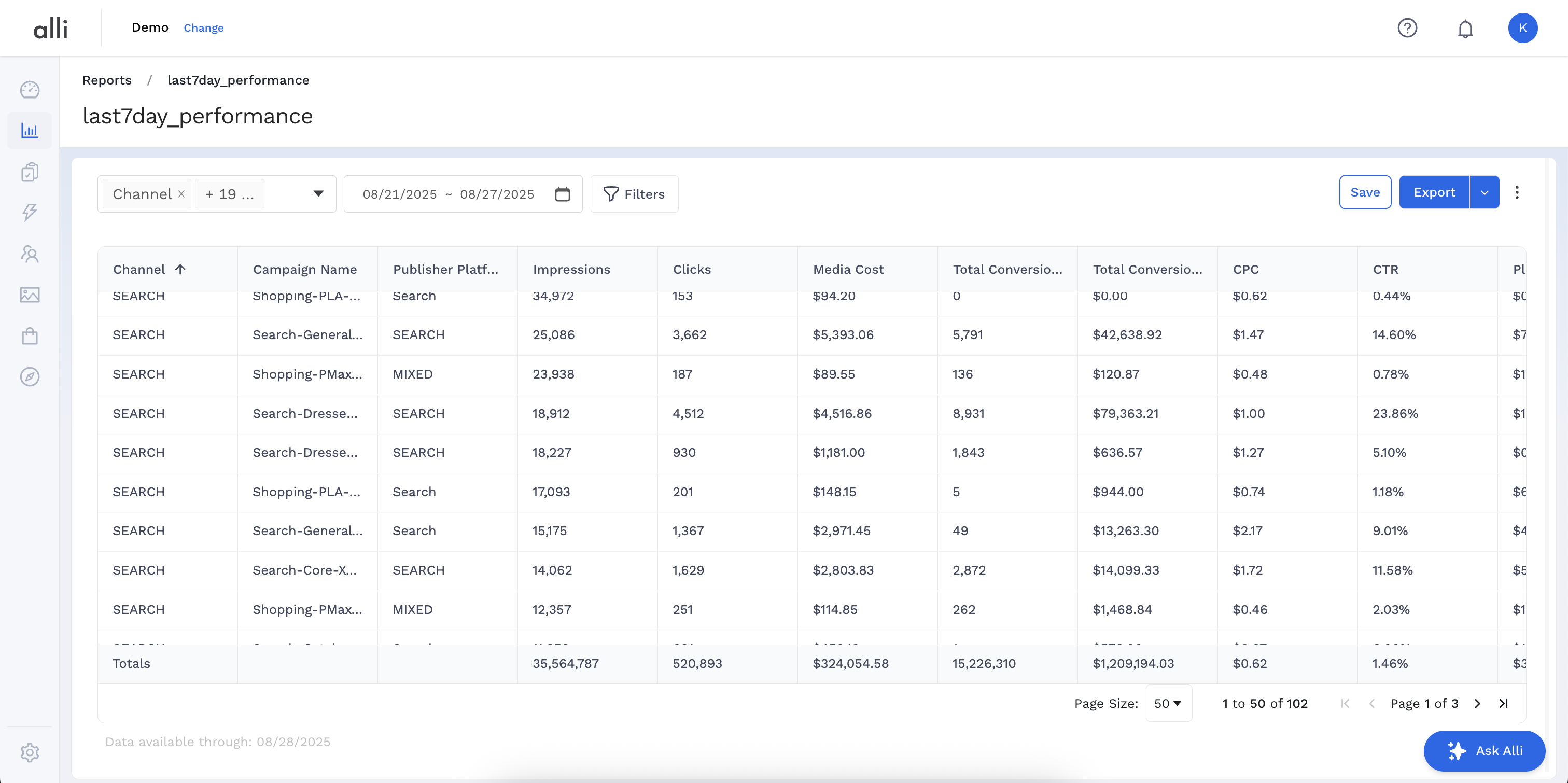Open the compass explore sidebar icon

tap(29, 377)
